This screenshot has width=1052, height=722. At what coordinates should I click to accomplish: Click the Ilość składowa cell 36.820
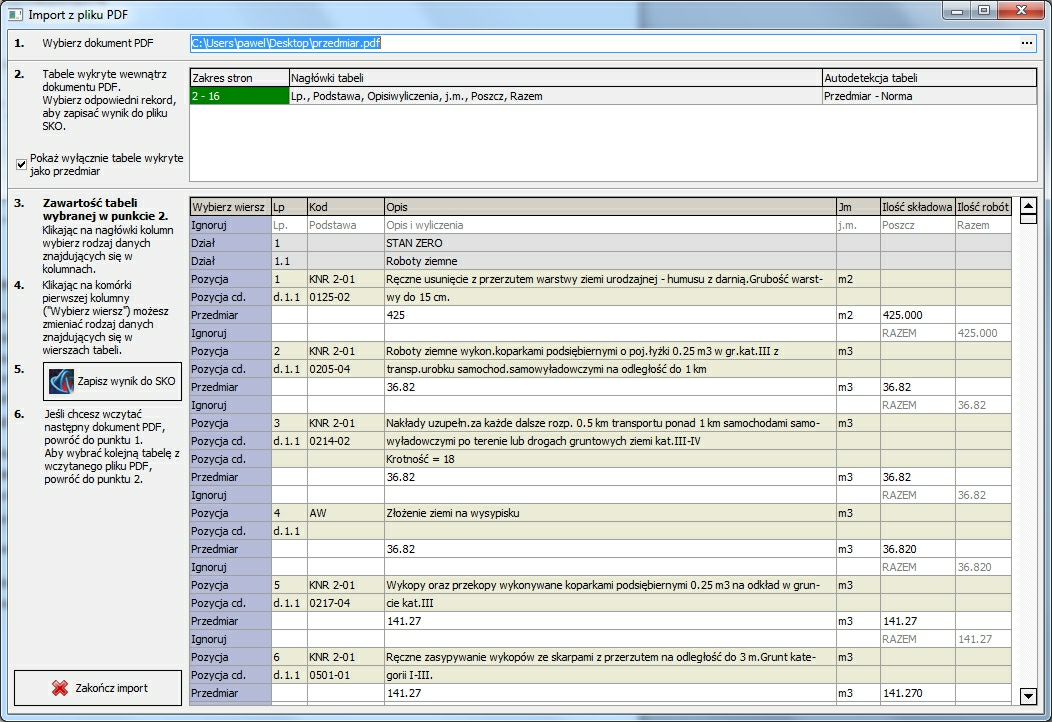click(x=917, y=549)
